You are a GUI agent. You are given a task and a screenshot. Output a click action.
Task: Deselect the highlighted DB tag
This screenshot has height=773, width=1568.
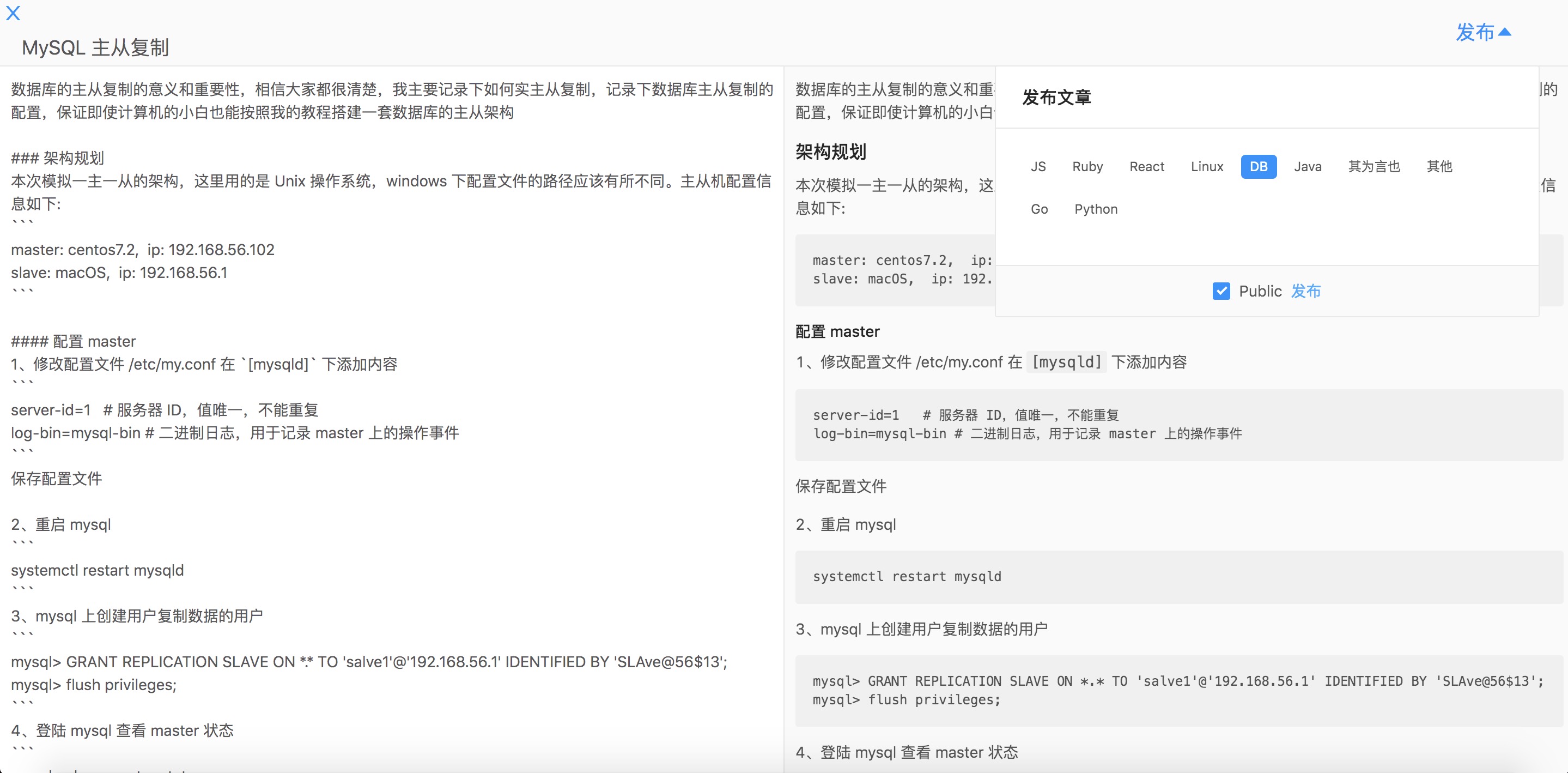tap(1258, 166)
